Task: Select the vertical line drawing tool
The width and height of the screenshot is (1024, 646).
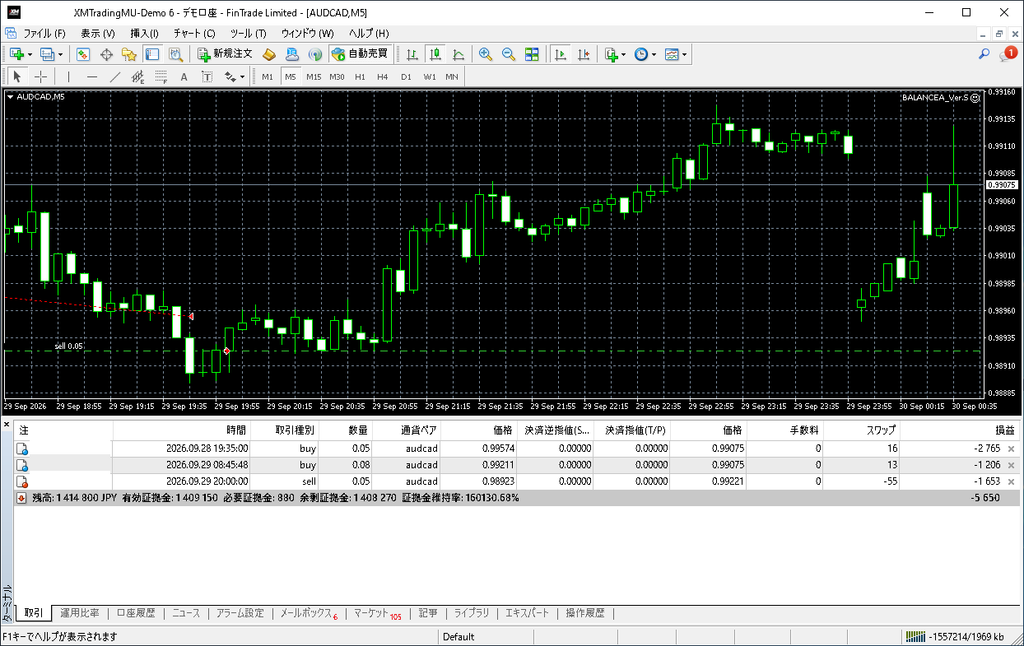Action: [x=69, y=76]
